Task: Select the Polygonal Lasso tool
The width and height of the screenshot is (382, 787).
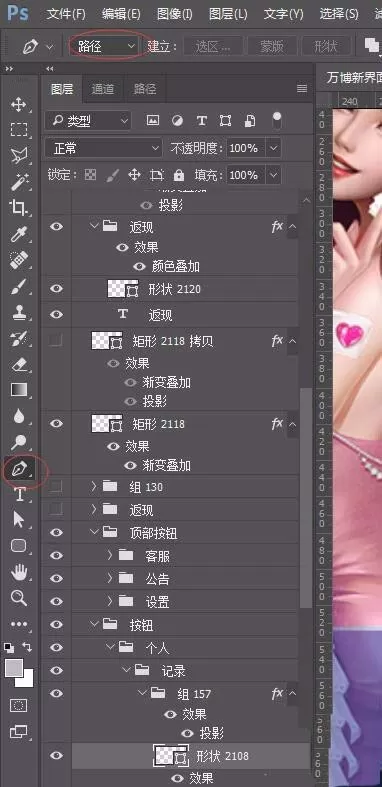Action: click(19, 156)
